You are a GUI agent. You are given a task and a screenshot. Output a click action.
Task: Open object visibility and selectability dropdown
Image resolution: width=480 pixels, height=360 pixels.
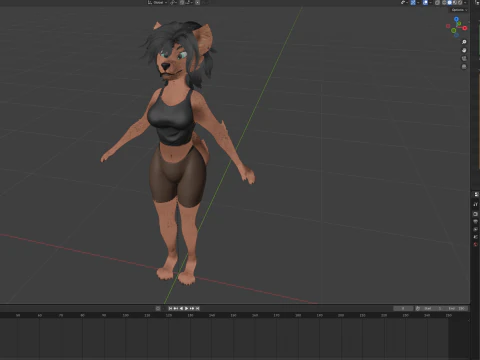(x=404, y=2)
